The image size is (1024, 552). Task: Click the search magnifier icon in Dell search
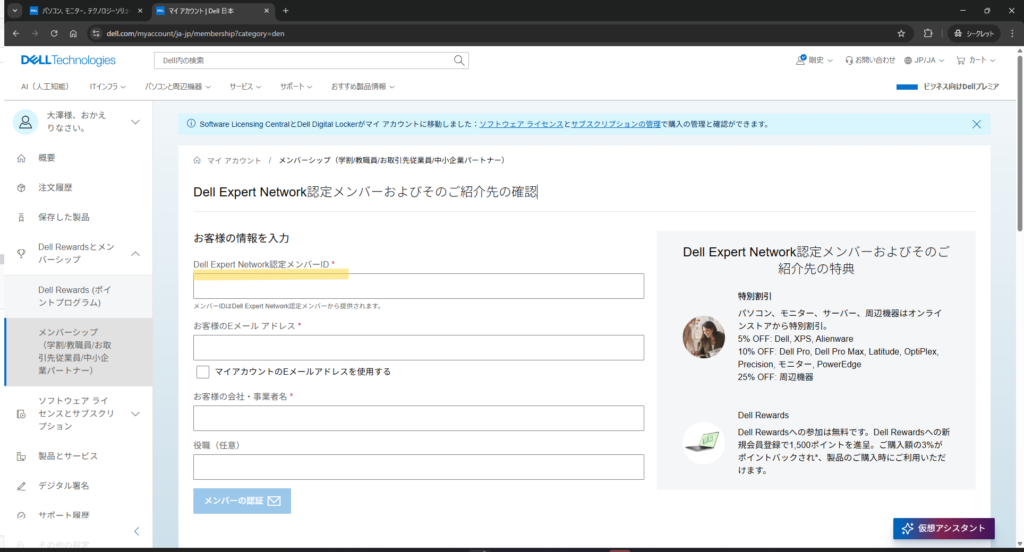tap(459, 60)
